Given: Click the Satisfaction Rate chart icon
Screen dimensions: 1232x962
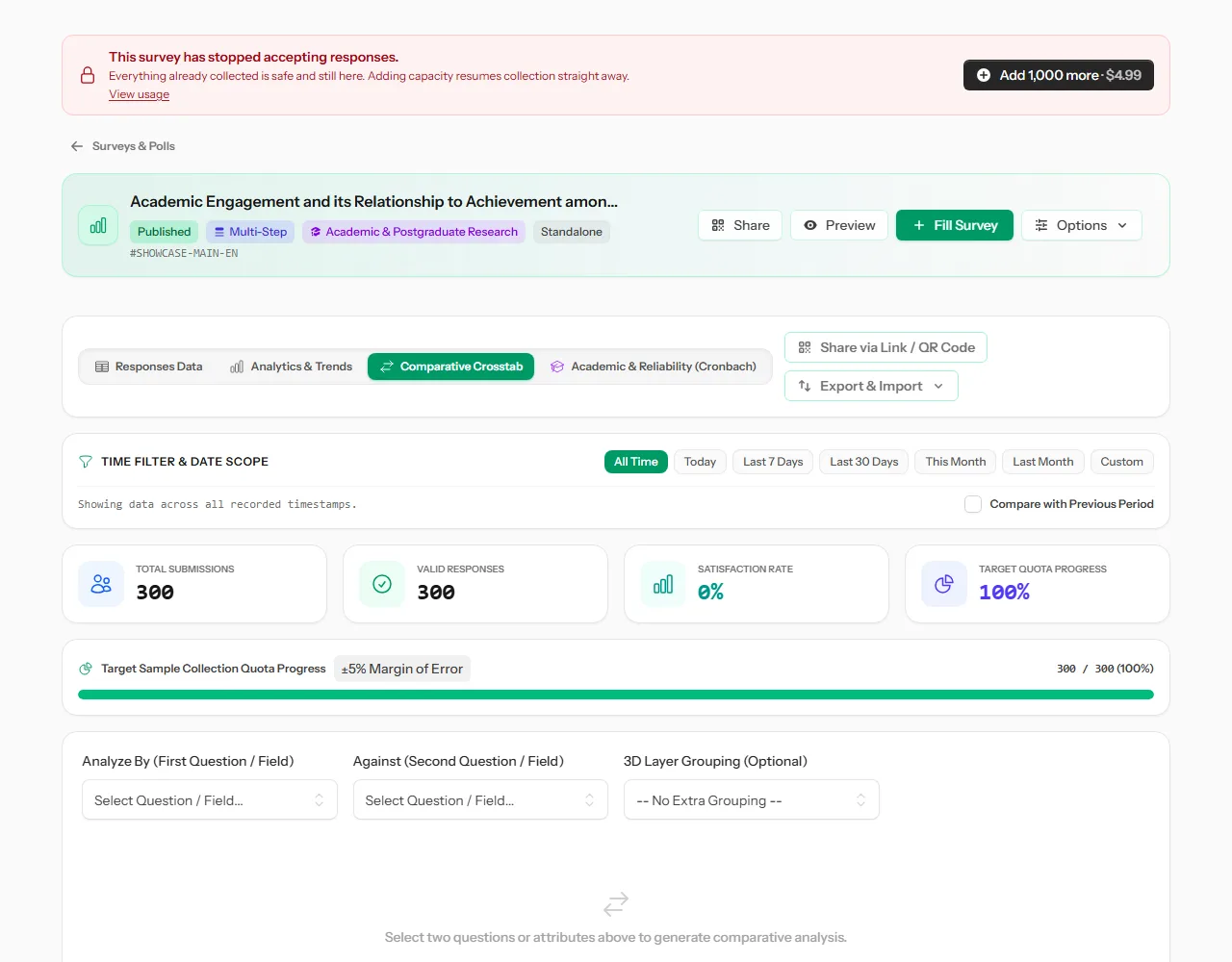Looking at the screenshot, I should 663,584.
